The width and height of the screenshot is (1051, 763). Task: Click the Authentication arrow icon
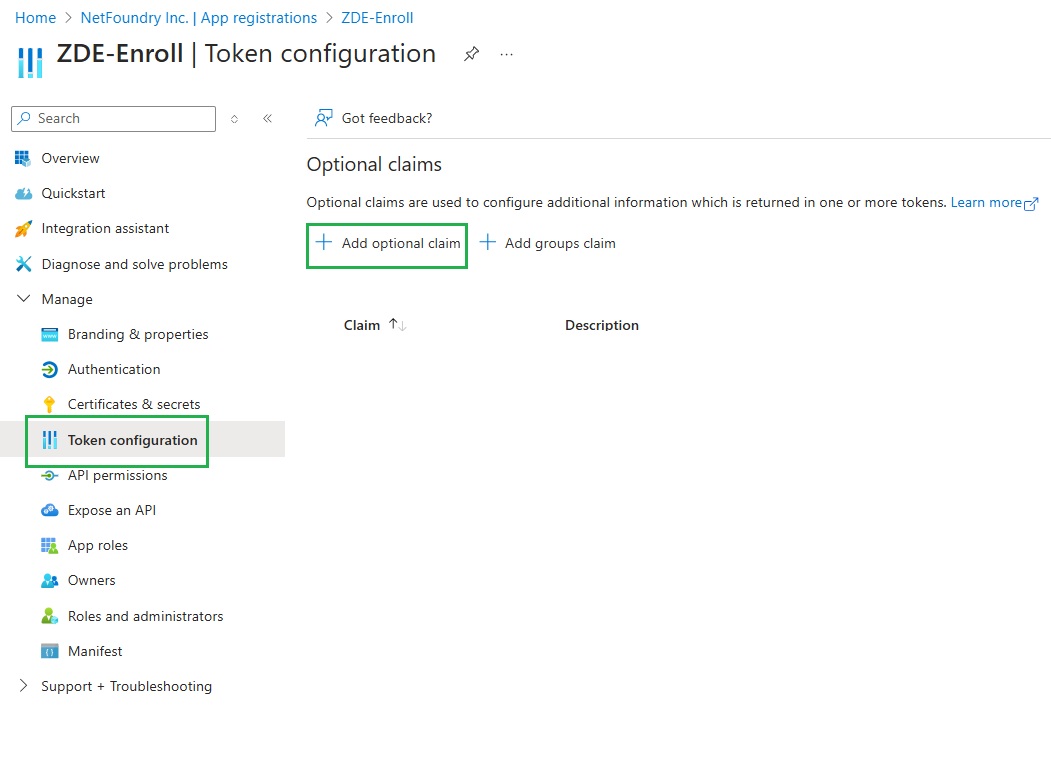tap(50, 369)
